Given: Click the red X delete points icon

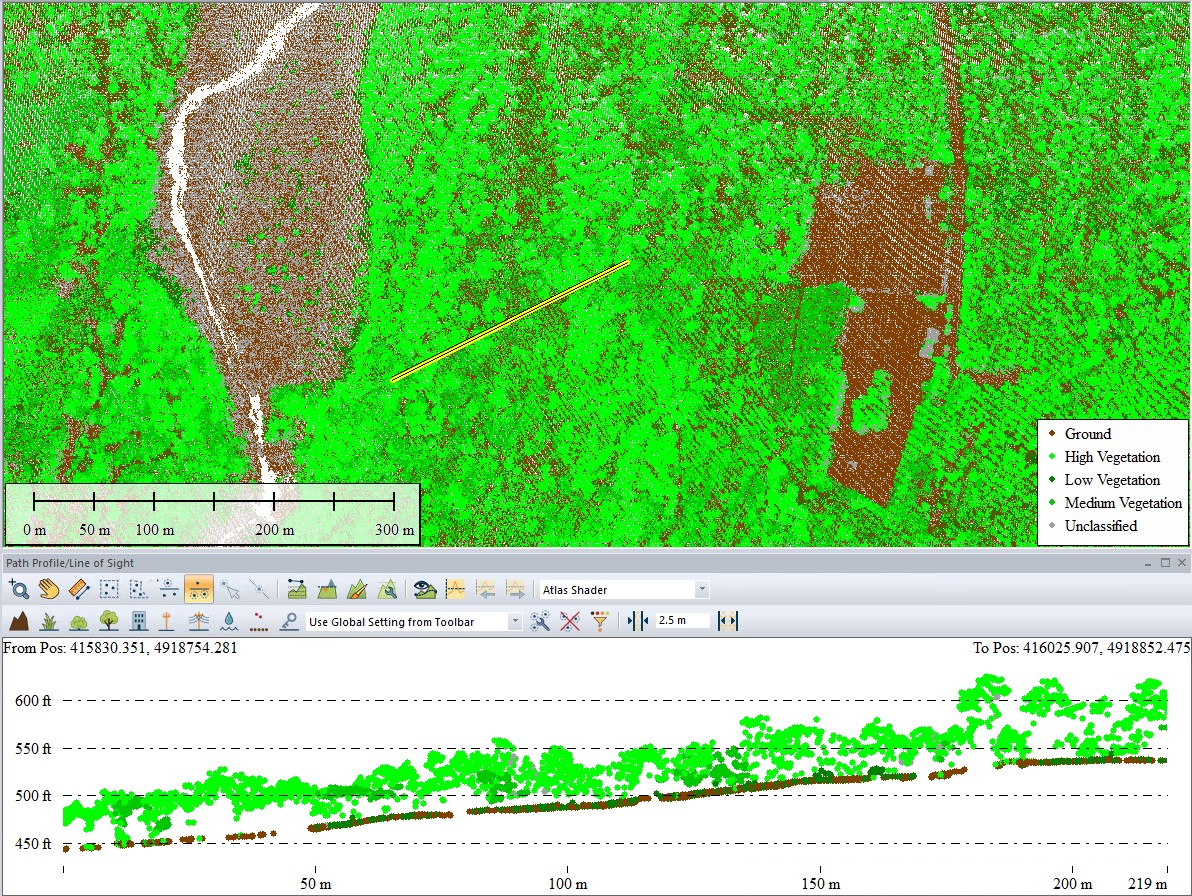Looking at the screenshot, I should click(569, 621).
